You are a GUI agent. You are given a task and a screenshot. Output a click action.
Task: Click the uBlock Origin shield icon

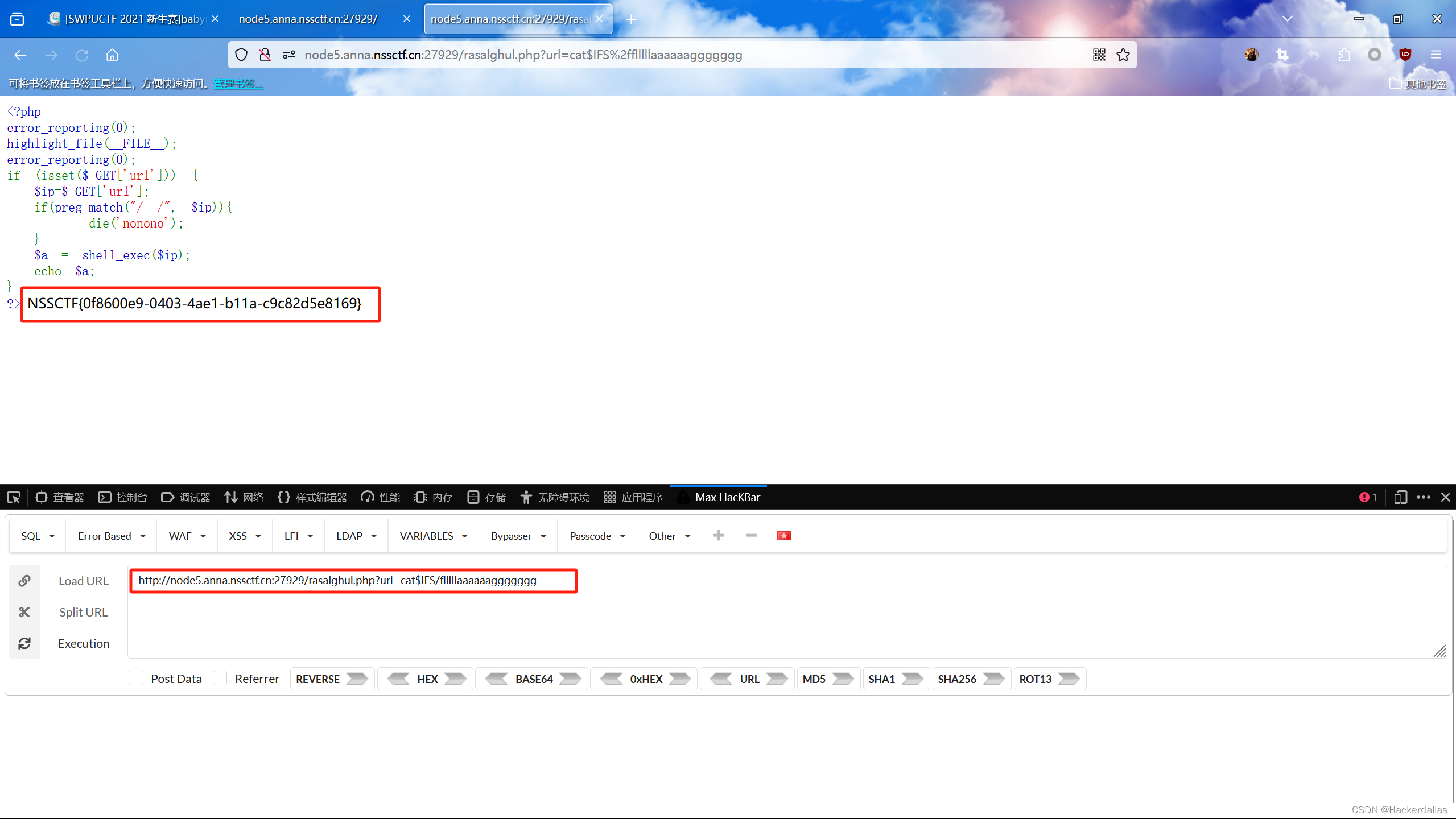tap(1405, 55)
